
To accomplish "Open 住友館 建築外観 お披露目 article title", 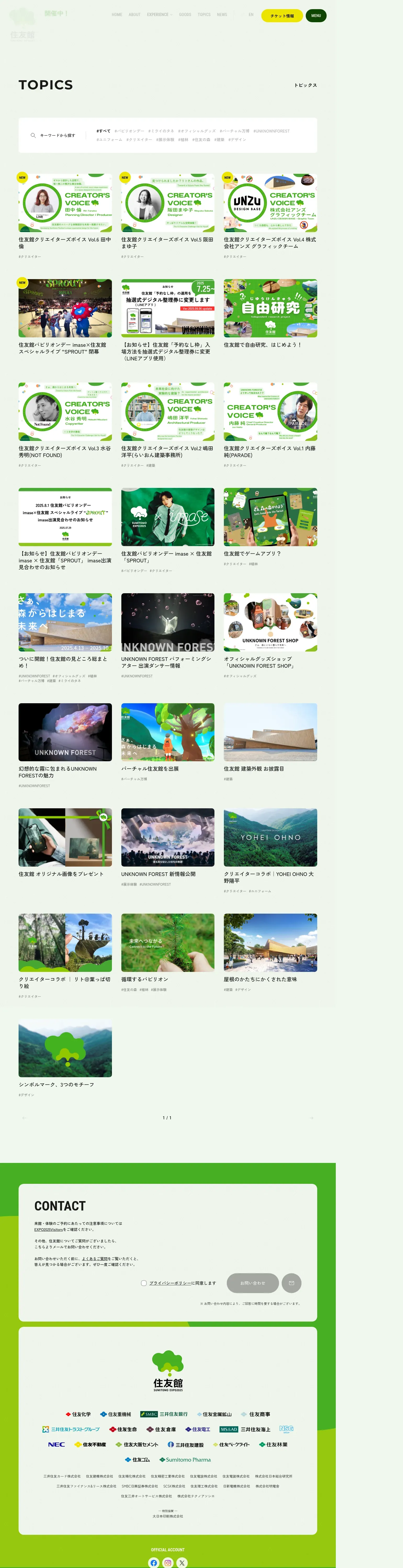I will [x=254, y=769].
